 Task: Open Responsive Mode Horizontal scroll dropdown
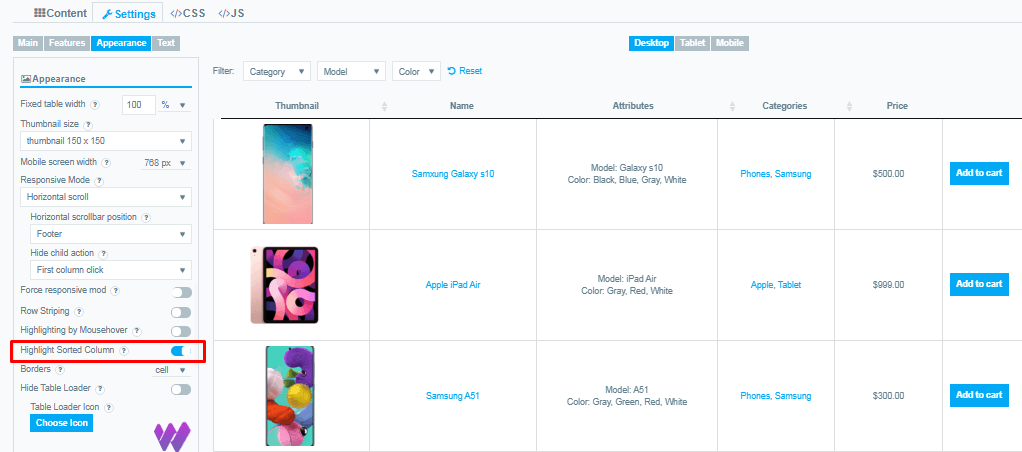tap(106, 196)
